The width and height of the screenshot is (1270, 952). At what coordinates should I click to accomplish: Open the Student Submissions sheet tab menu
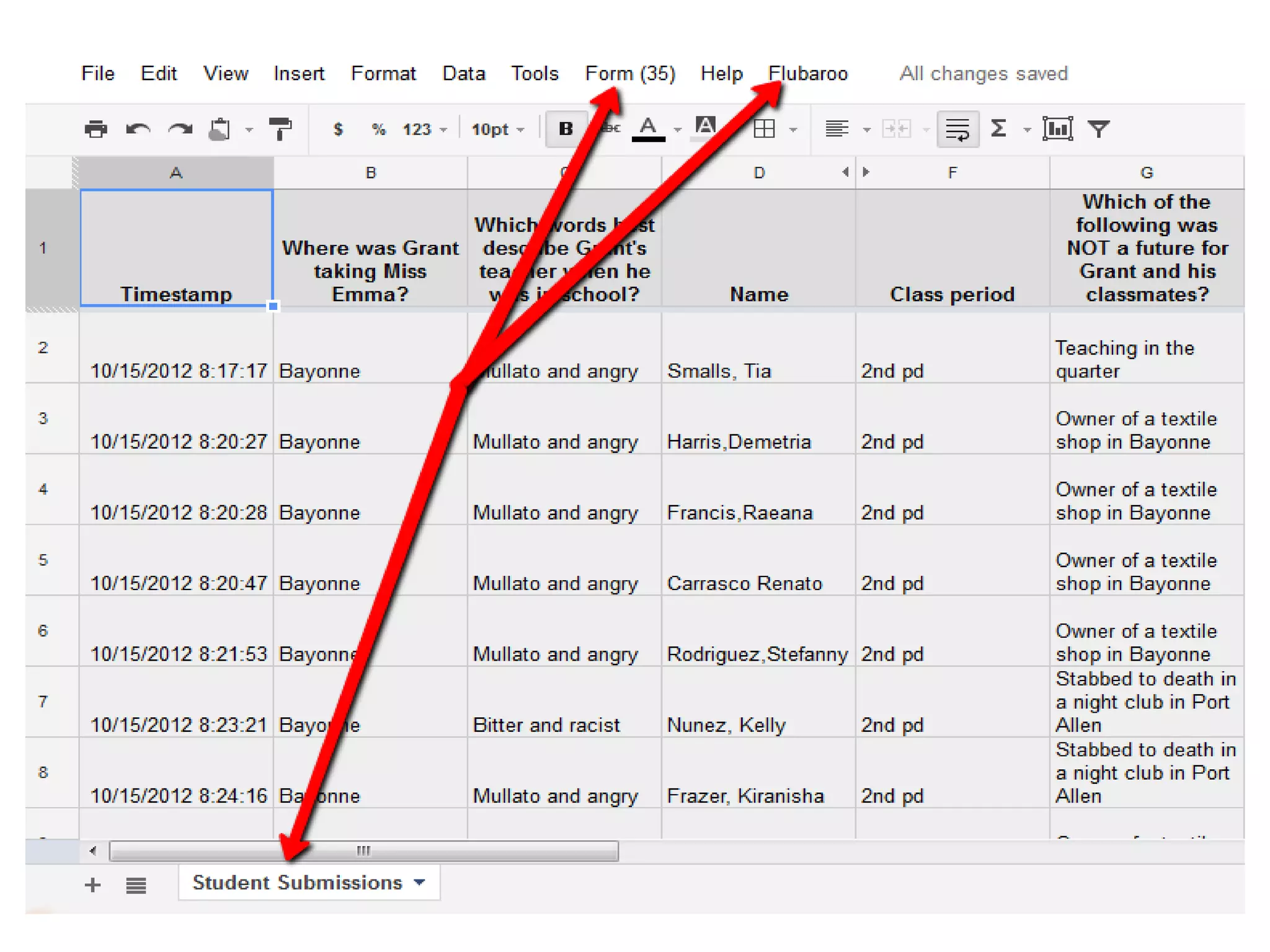click(x=420, y=882)
